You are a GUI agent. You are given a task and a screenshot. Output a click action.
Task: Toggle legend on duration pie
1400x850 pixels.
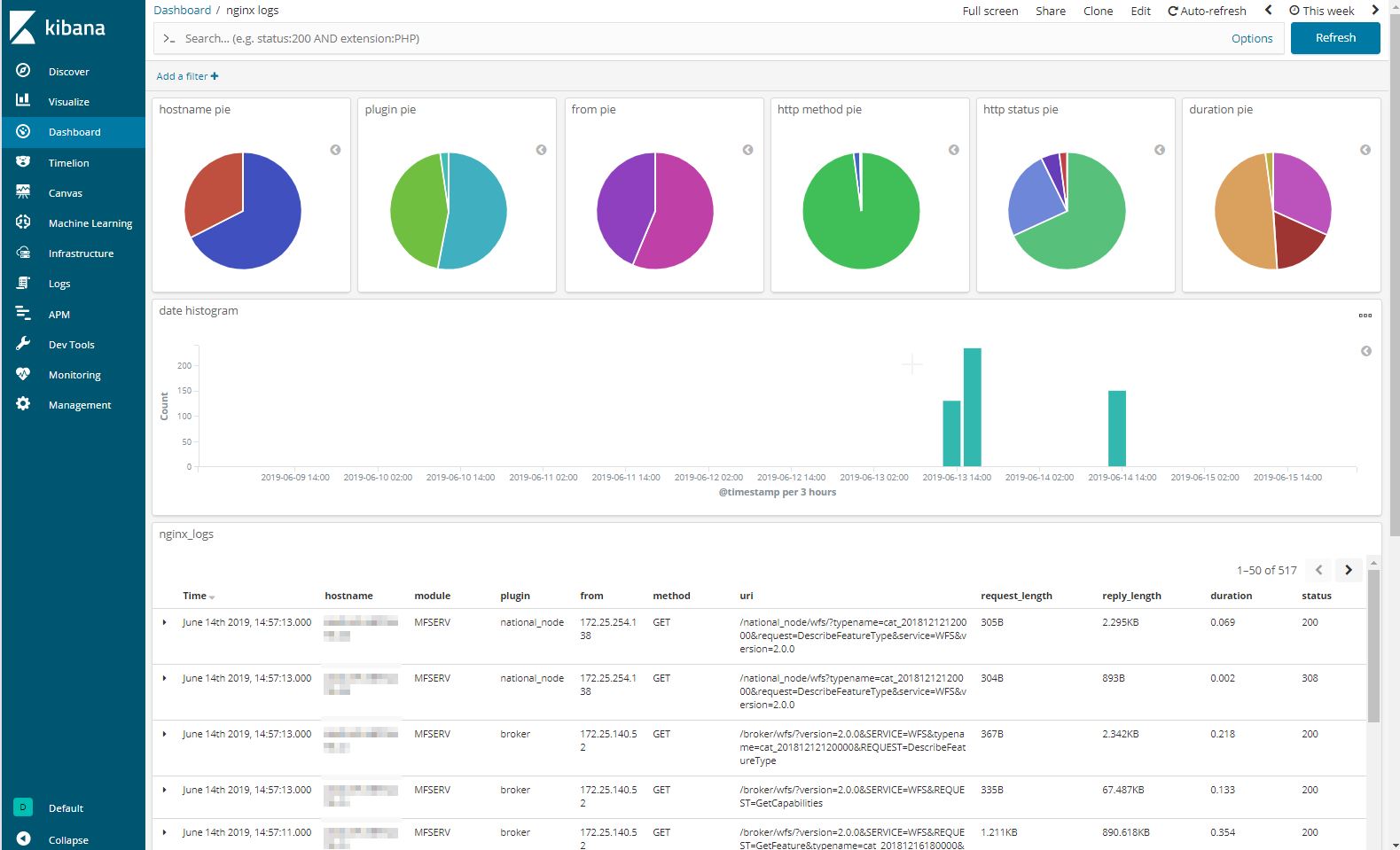click(x=1365, y=150)
